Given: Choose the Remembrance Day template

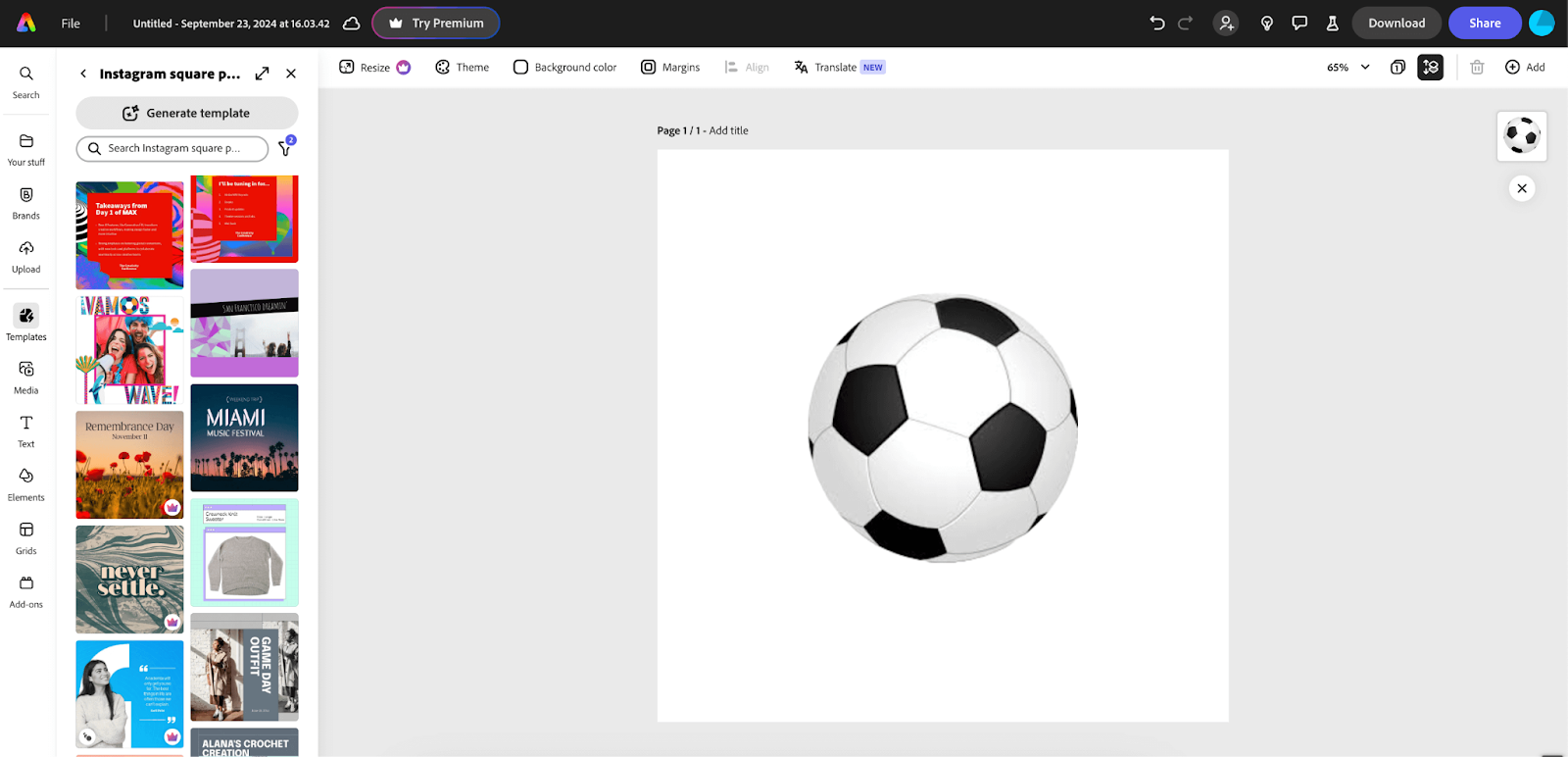Looking at the screenshot, I should (x=129, y=465).
